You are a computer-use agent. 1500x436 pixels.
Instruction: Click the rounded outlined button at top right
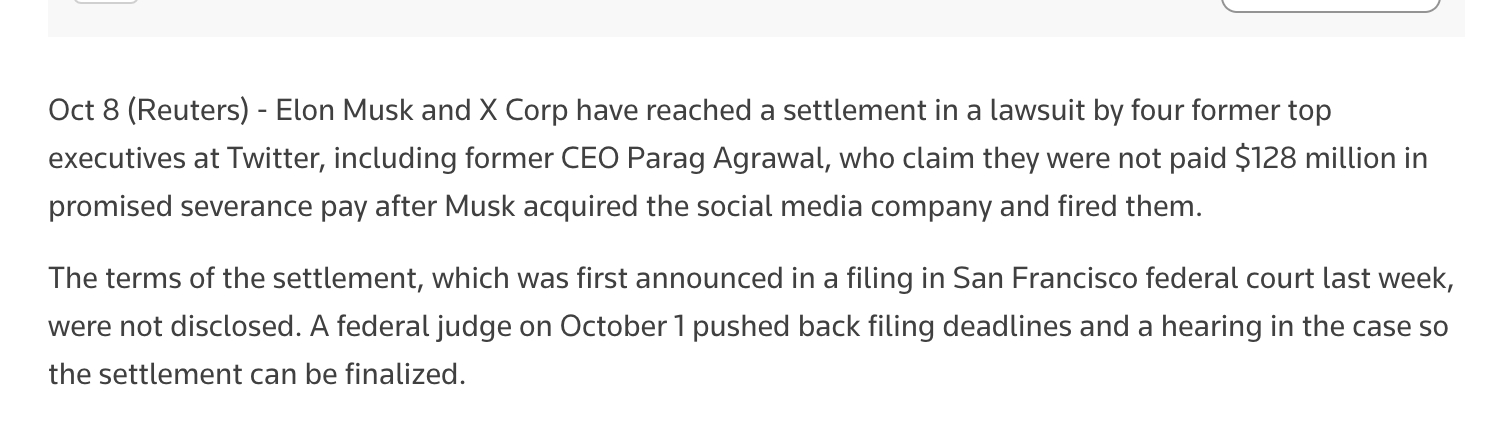[1330, 5]
